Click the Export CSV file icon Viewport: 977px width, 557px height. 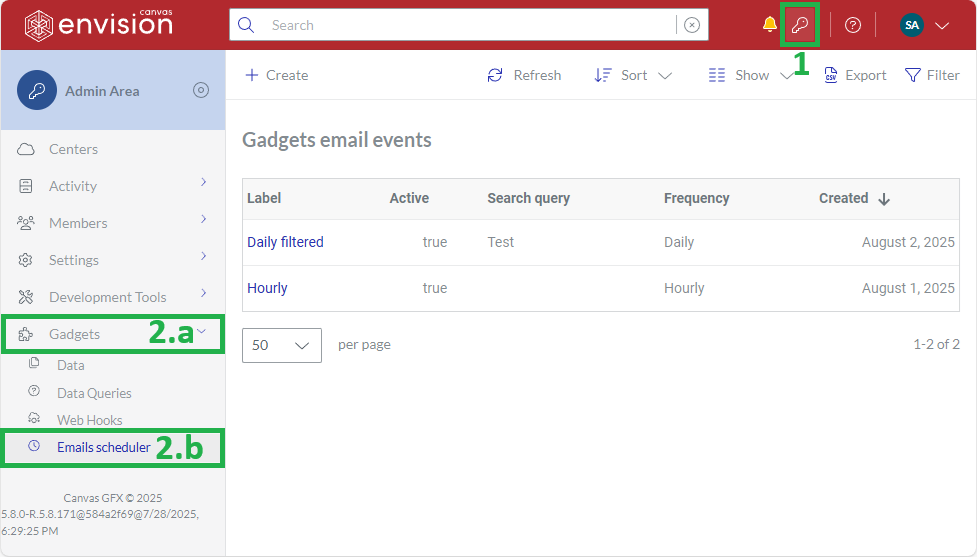click(831, 75)
